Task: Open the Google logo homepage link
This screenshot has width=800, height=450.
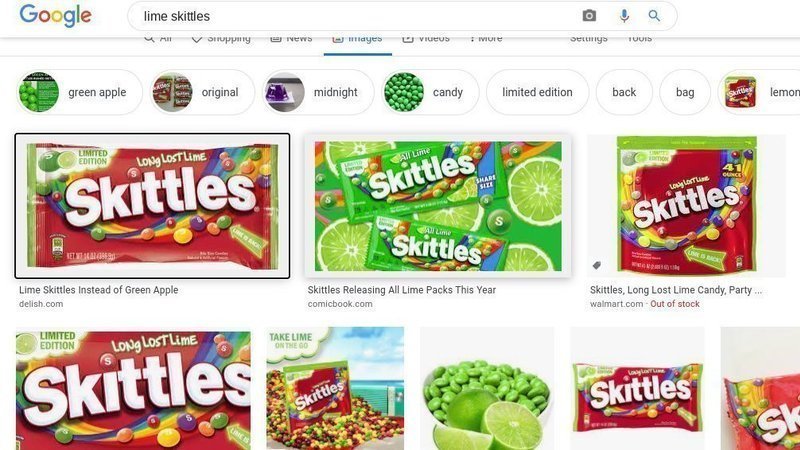Action: point(56,15)
